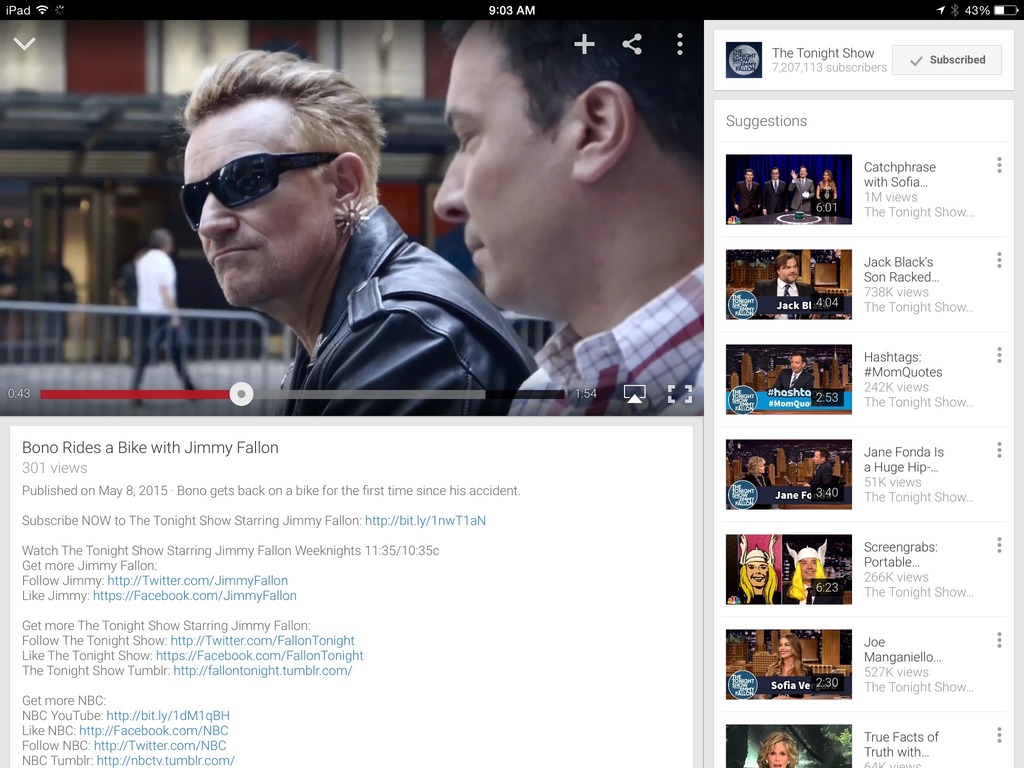Tap the video title Bono Rides a Bike

[150, 447]
